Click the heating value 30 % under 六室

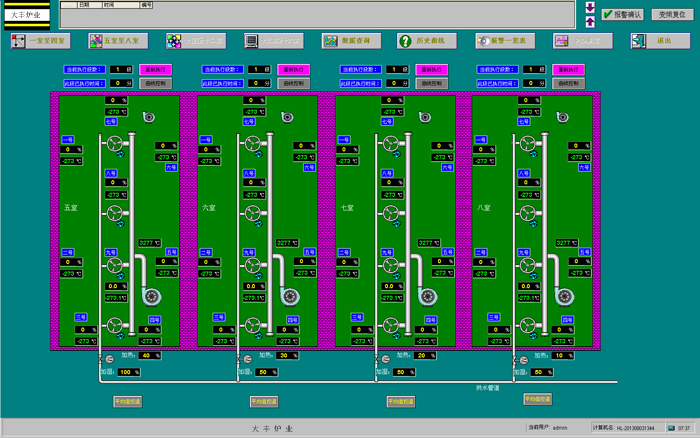pyautogui.click(x=287, y=356)
